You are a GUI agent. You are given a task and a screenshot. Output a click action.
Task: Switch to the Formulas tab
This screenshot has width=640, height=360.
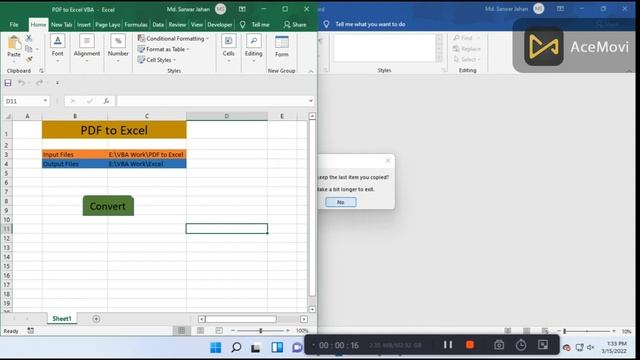pyautogui.click(x=136, y=24)
